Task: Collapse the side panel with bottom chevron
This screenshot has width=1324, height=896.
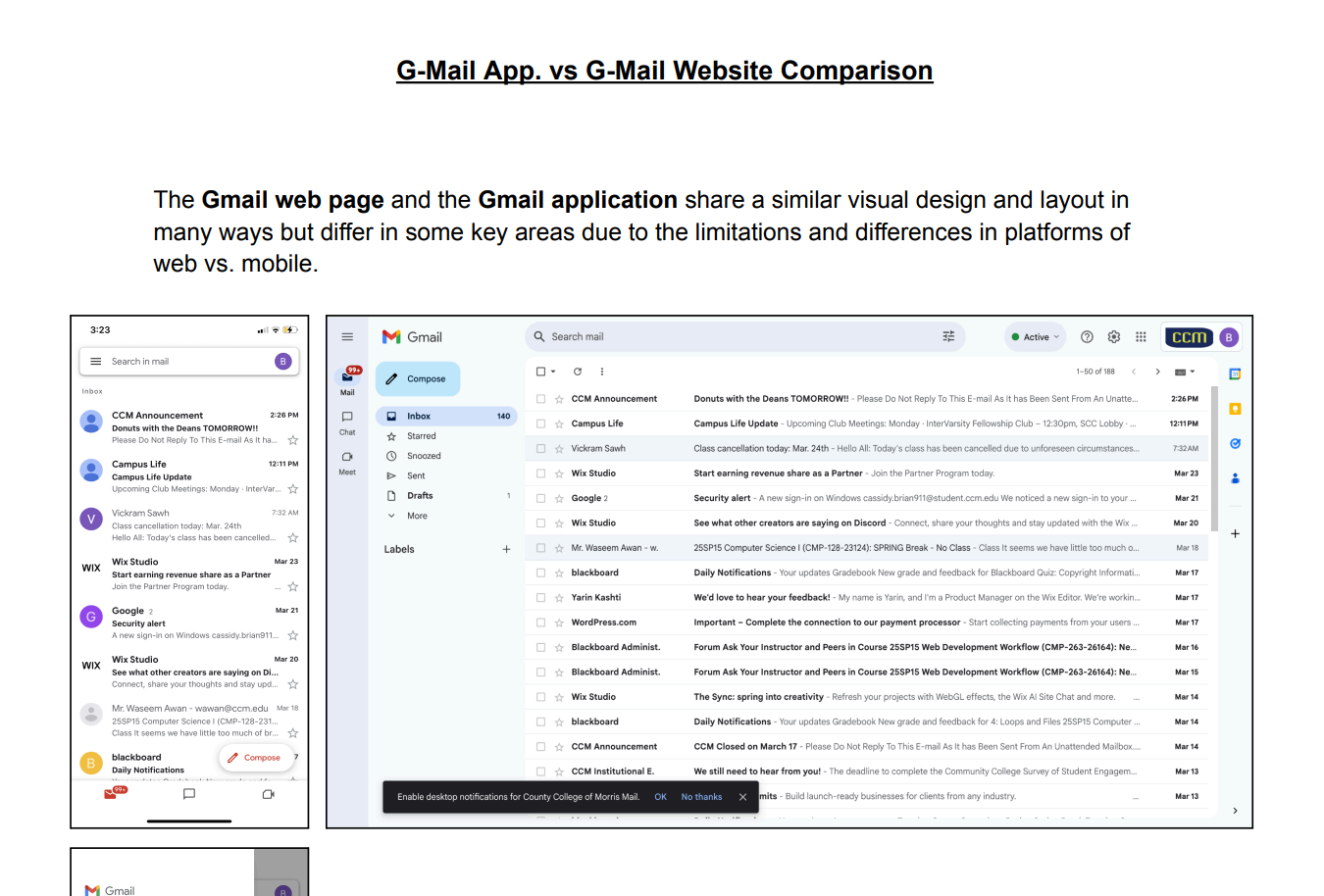Action: click(x=1235, y=811)
